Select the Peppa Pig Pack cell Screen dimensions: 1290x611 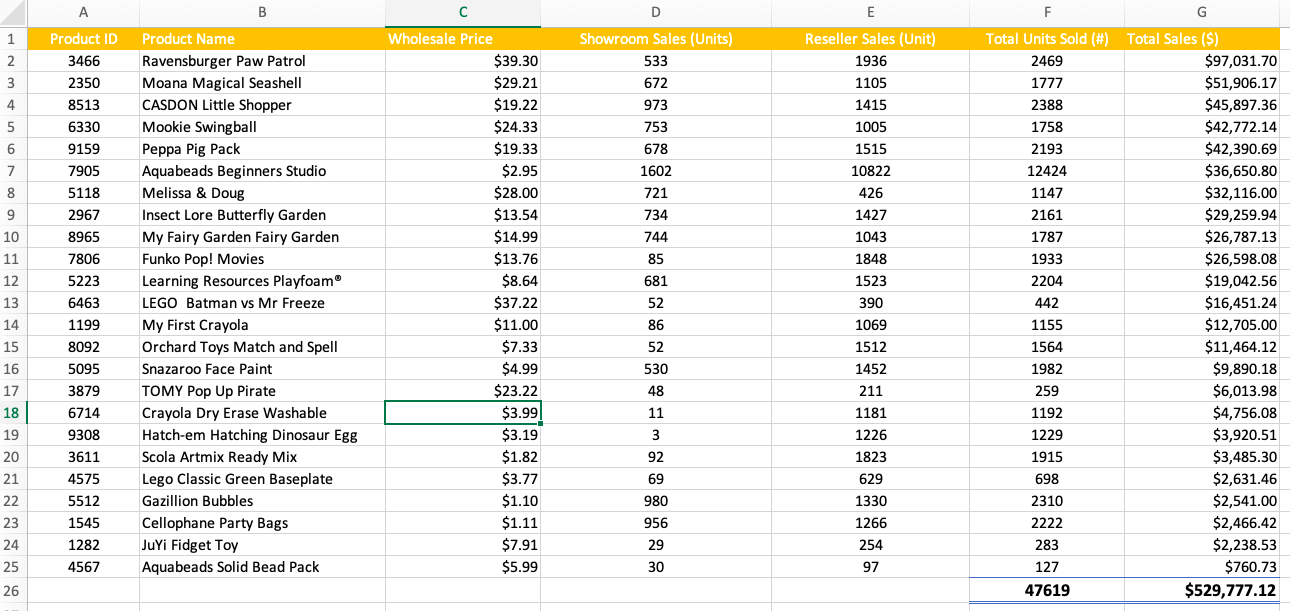[x=262, y=149]
